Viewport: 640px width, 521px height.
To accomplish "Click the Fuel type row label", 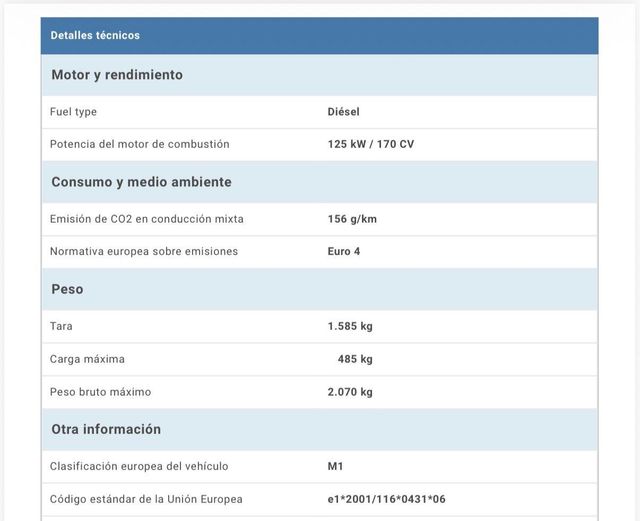I will (73, 112).
